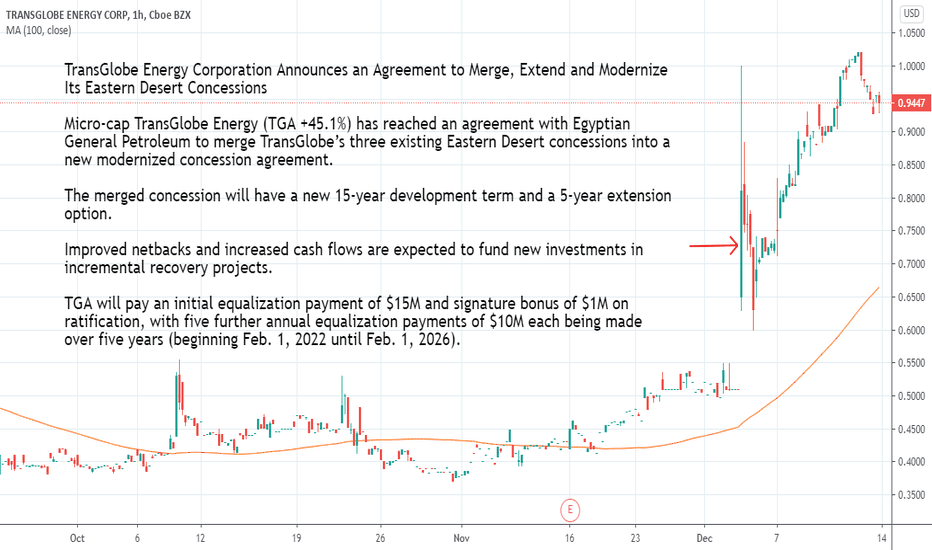Click the 0.4000 price axis label
This screenshot has width=932, height=550.
911,462
